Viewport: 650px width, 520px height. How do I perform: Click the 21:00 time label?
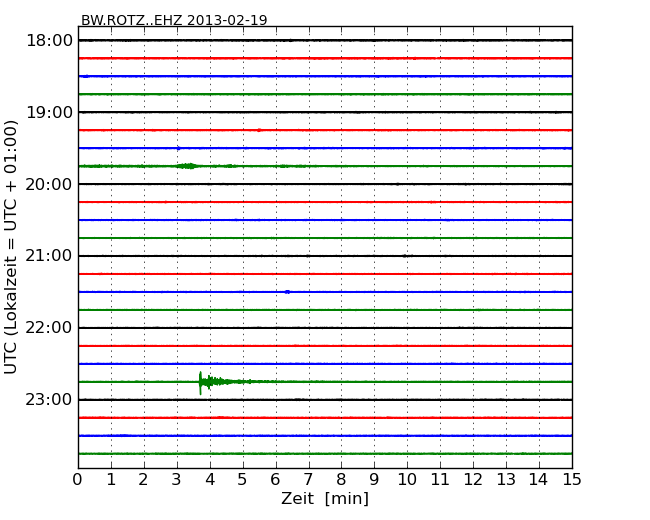tap(49, 256)
